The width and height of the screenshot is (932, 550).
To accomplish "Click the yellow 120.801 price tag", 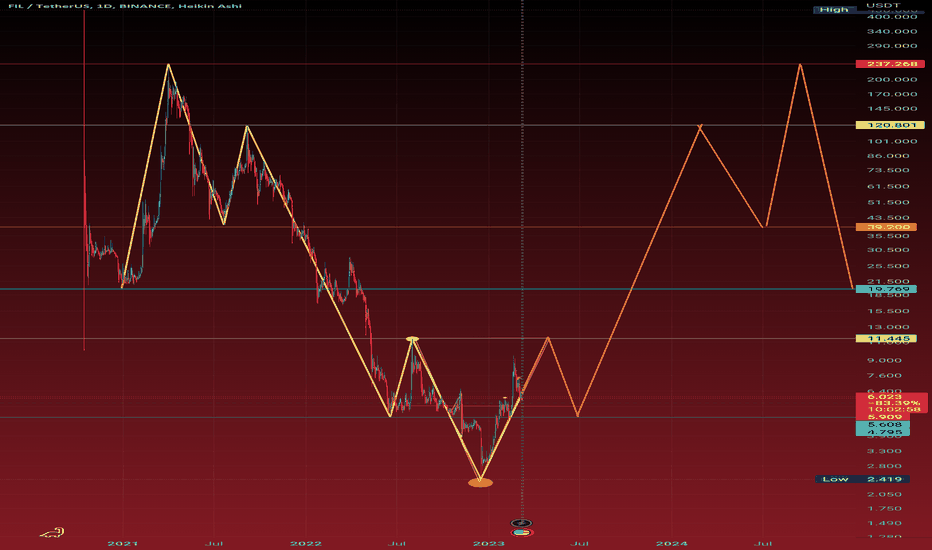I will coord(890,125).
